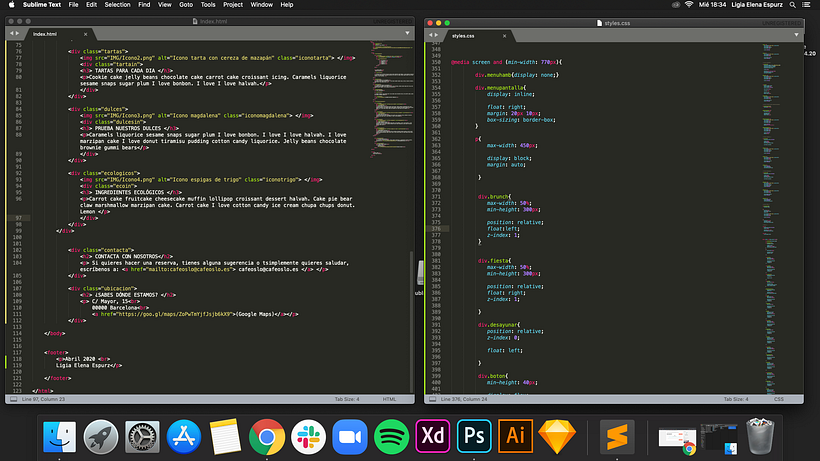
Task: Click the Wi-Fi status icon
Action: [689, 5]
